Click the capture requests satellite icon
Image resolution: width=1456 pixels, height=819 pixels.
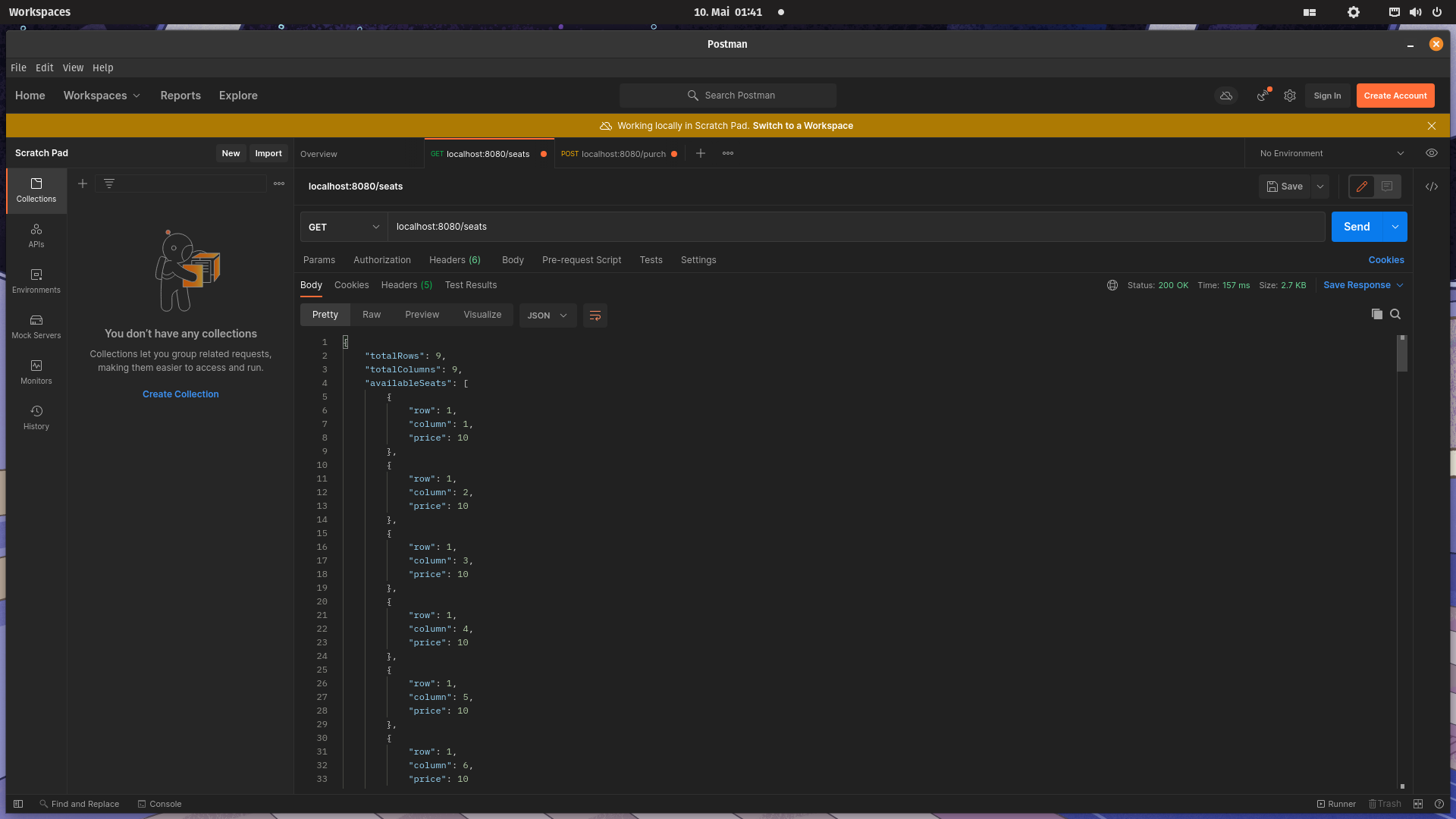[1263, 96]
